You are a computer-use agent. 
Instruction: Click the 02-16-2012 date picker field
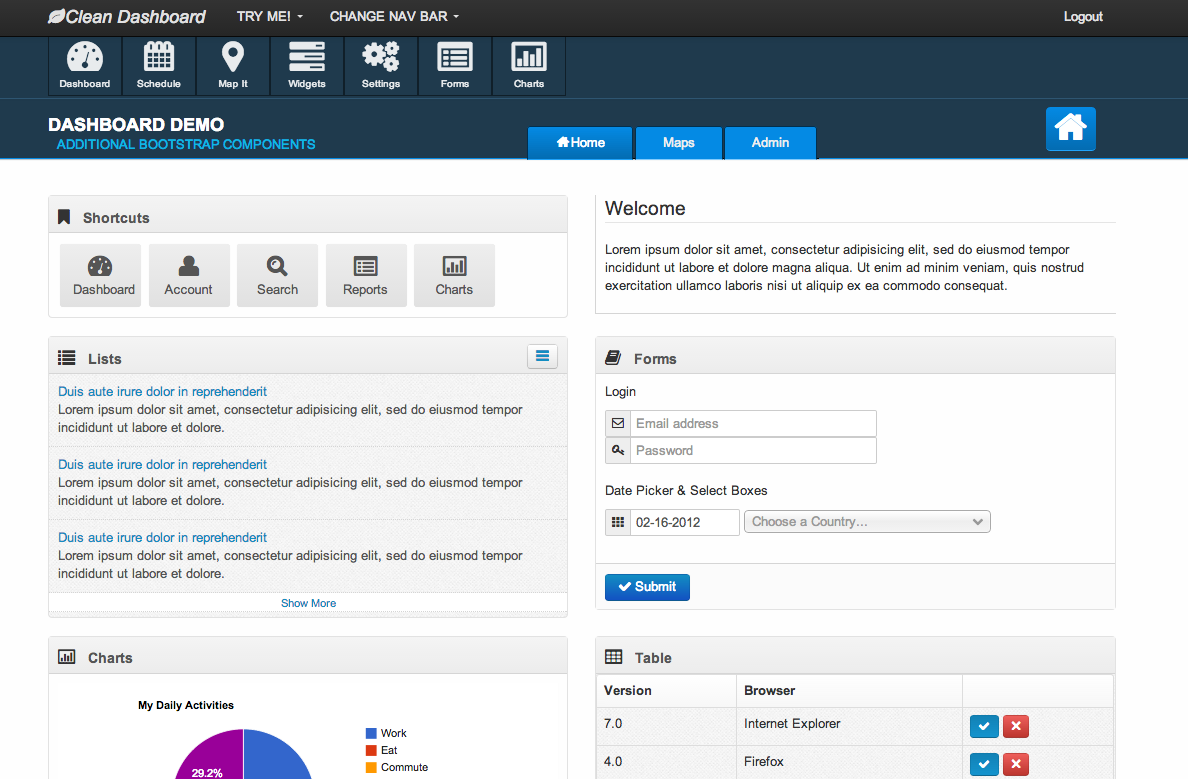click(x=685, y=522)
